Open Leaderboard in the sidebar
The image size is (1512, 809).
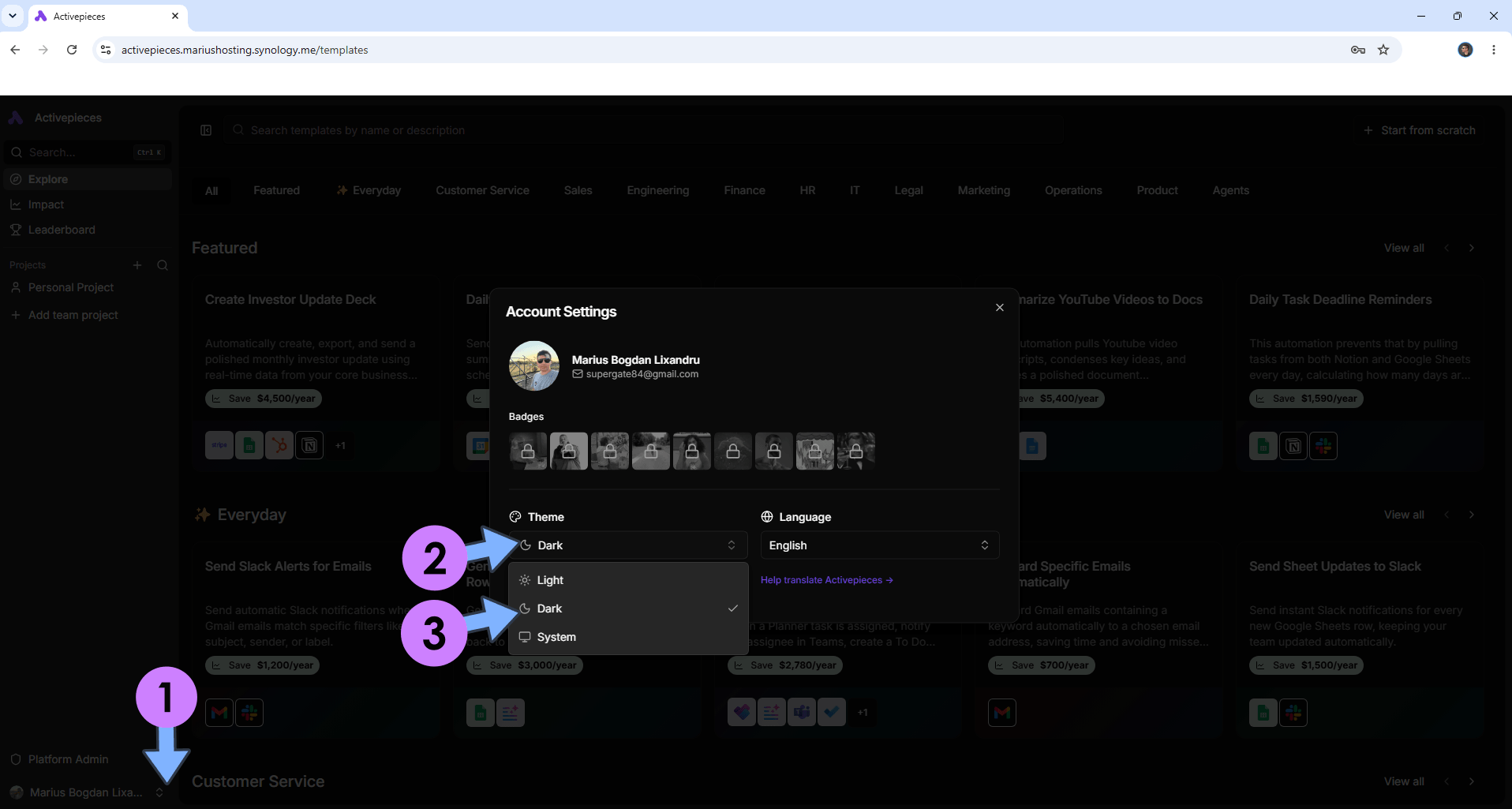88,230
